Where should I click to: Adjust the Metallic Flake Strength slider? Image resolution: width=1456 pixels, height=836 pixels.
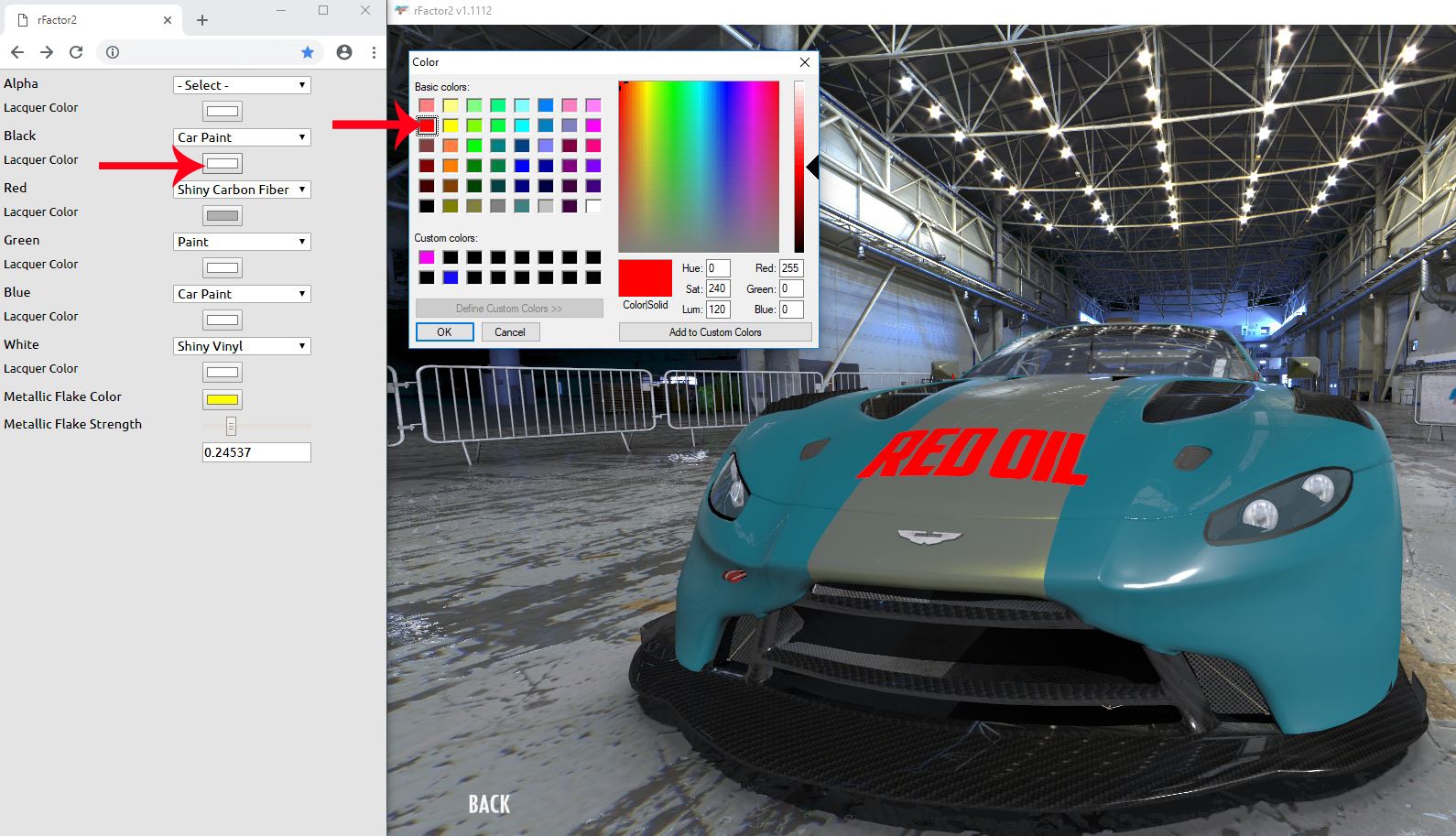[231, 426]
